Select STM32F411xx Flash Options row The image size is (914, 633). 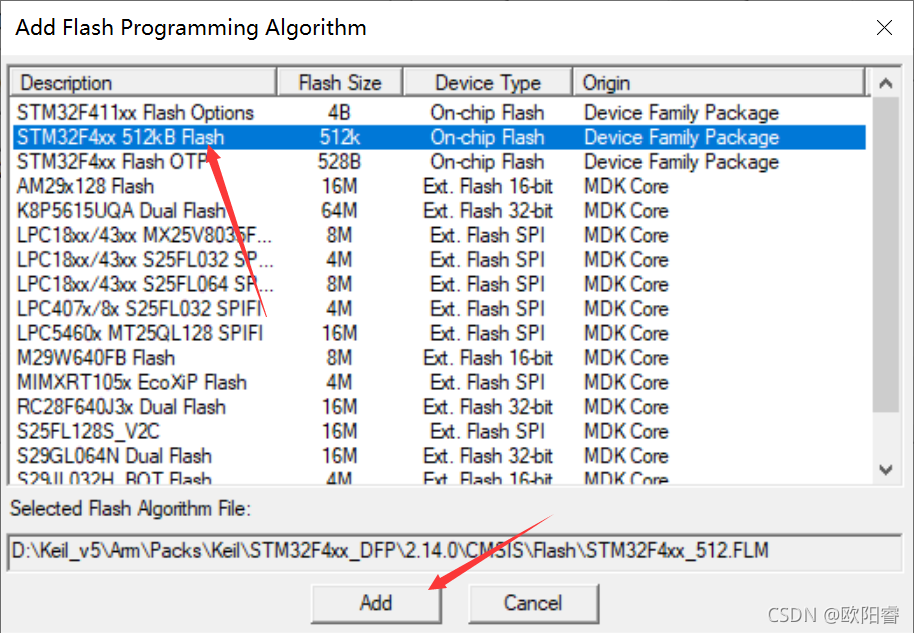pos(439,112)
